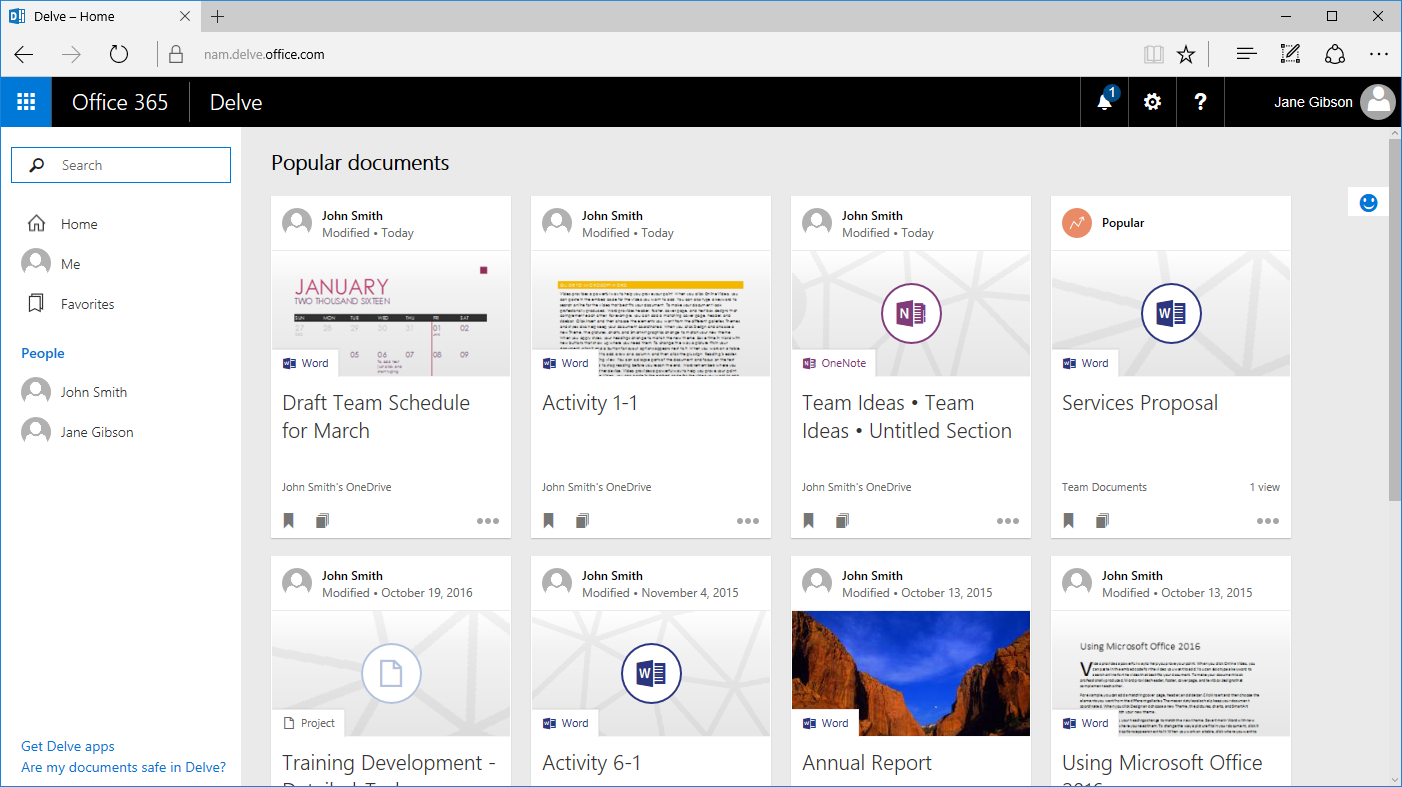Image resolution: width=1402 pixels, height=787 pixels.
Task: Open more options on Team Ideas card
Action: 1007,521
